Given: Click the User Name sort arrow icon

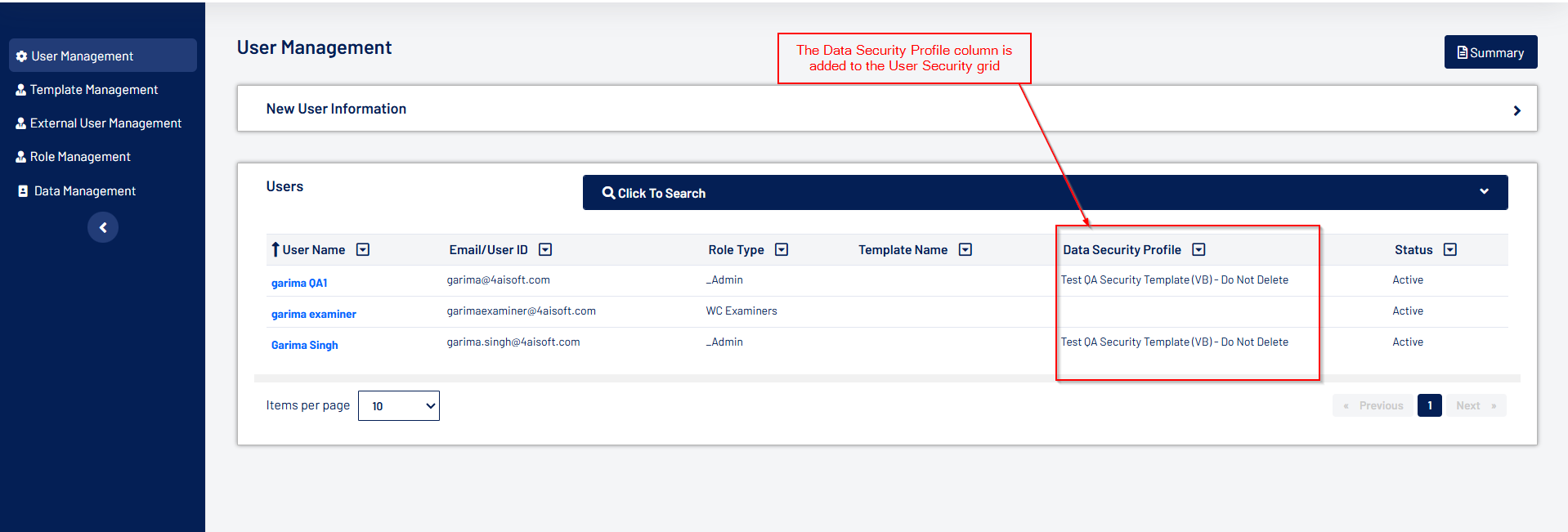Looking at the screenshot, I should pyautogui.click(x=276, y=249).
